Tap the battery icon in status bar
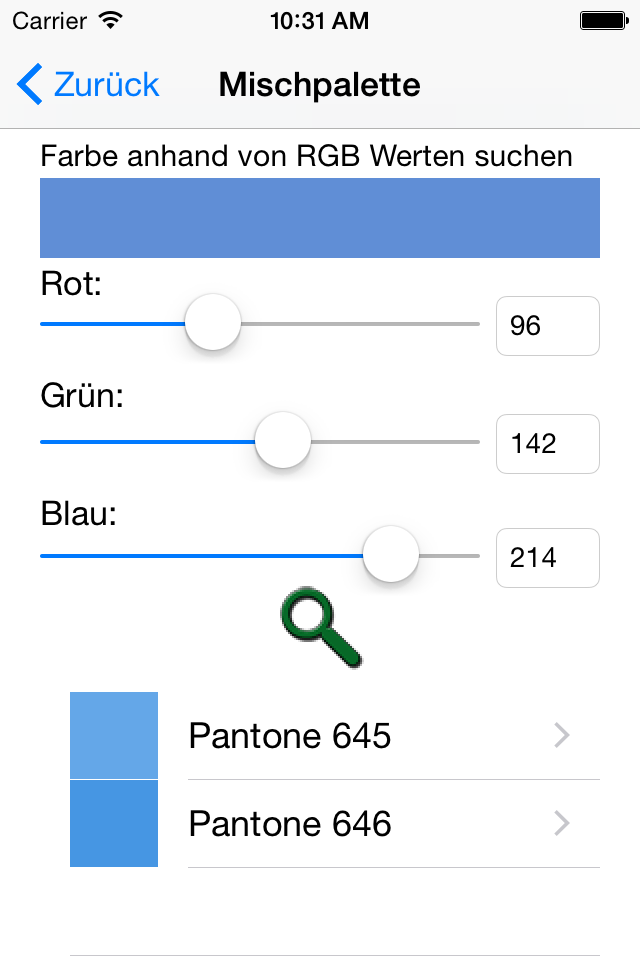Screen dimensions: 640x960 [x=605, y=18]
